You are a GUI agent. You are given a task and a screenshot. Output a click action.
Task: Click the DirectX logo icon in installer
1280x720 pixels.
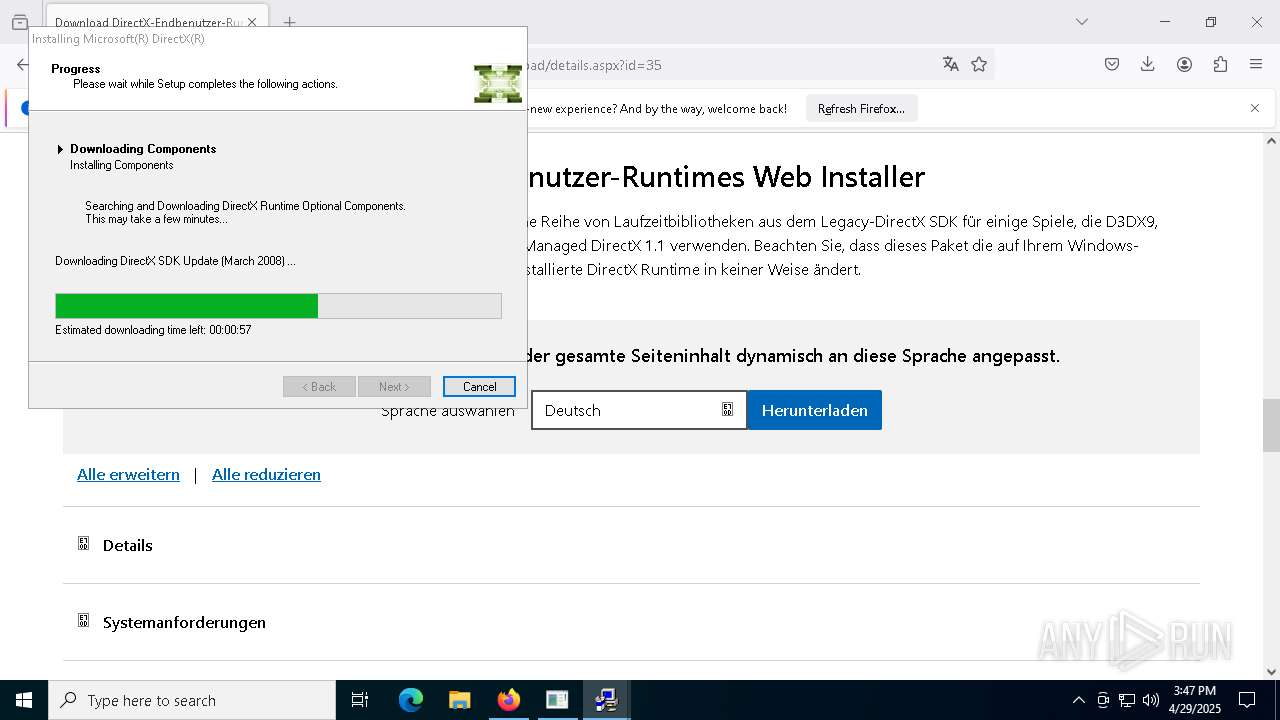(498, 84)
